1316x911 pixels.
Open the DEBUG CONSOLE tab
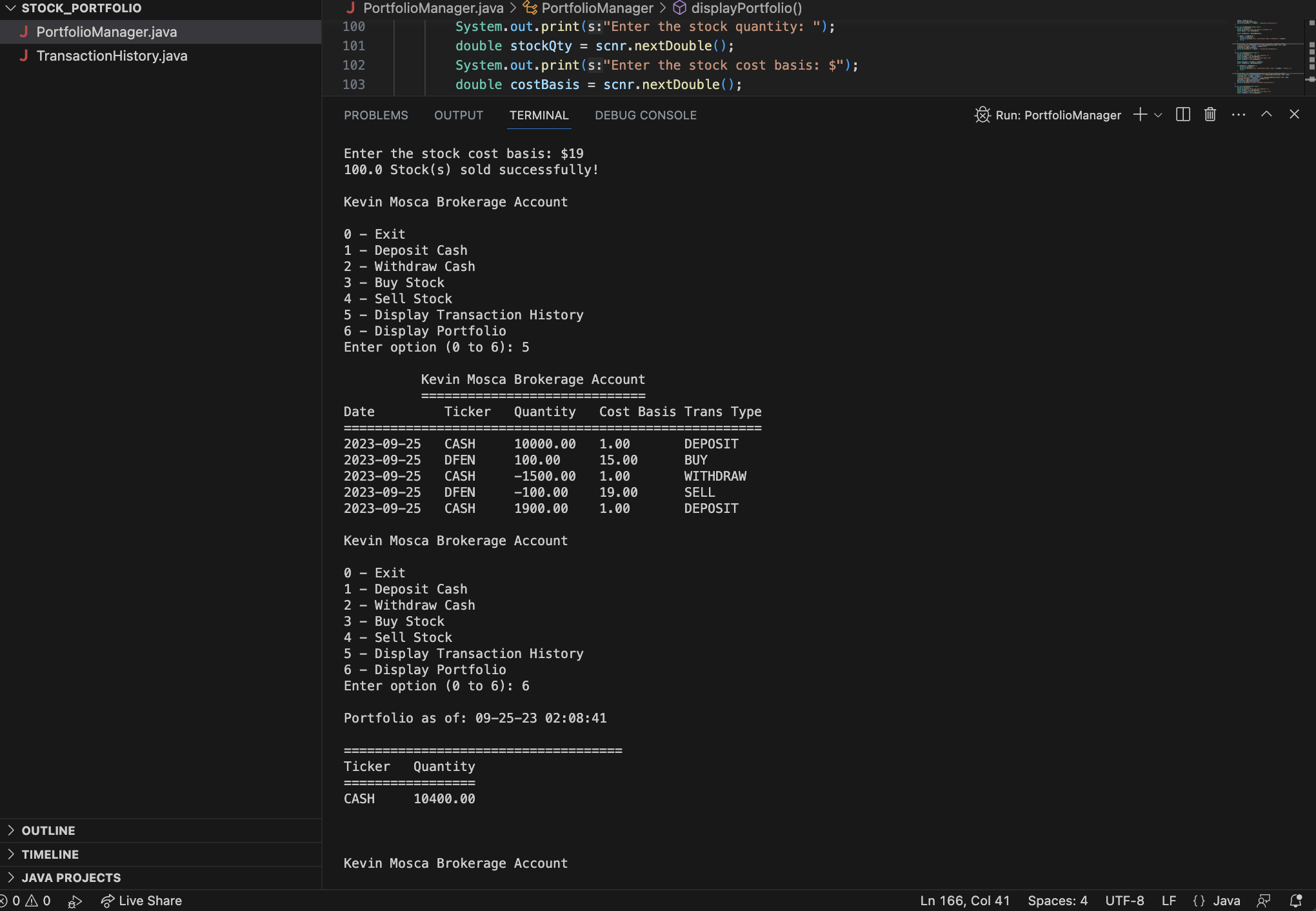(x=645, y=115)
